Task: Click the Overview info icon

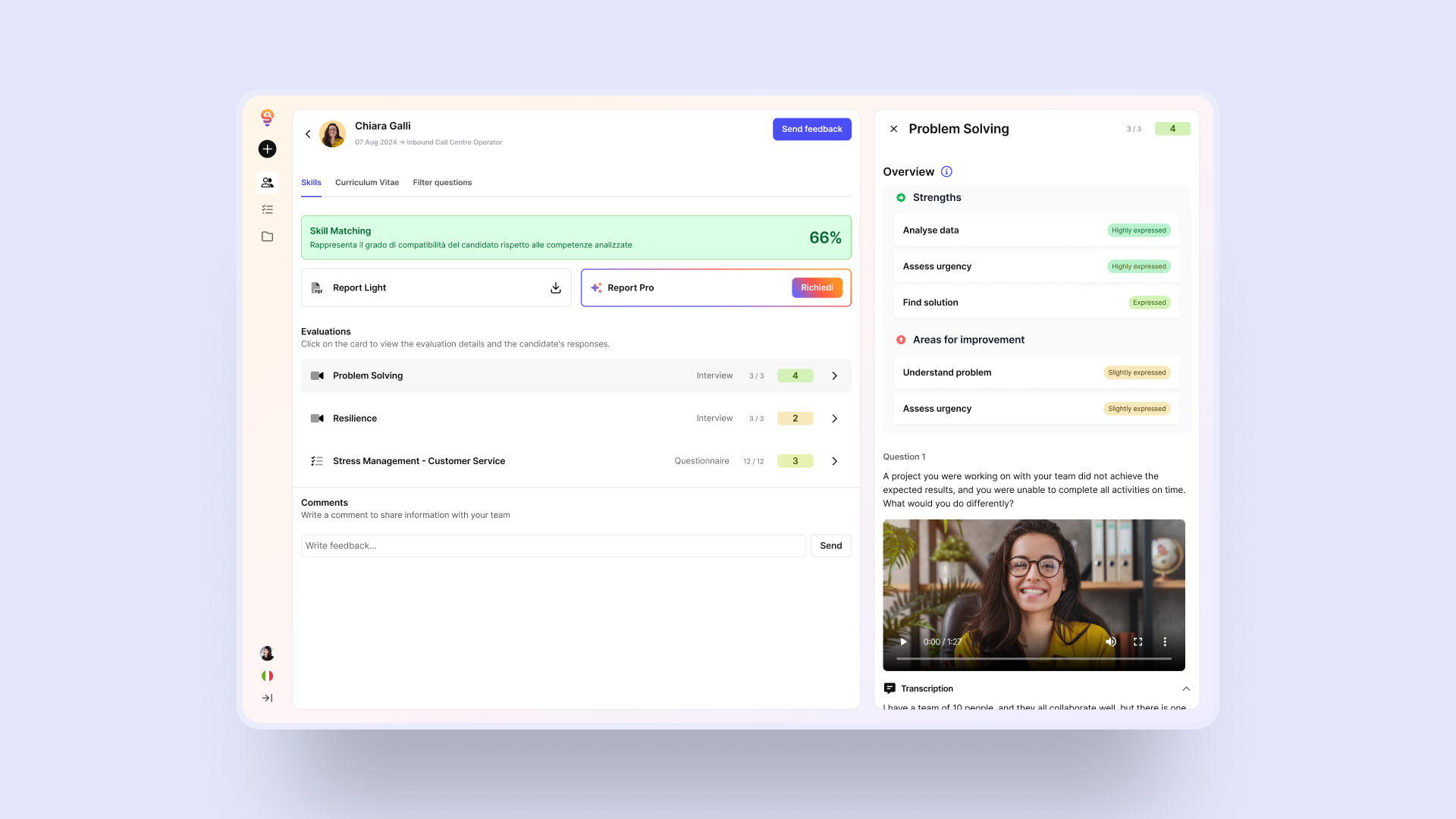Action: pyautogui.click(x=946, y=172)
